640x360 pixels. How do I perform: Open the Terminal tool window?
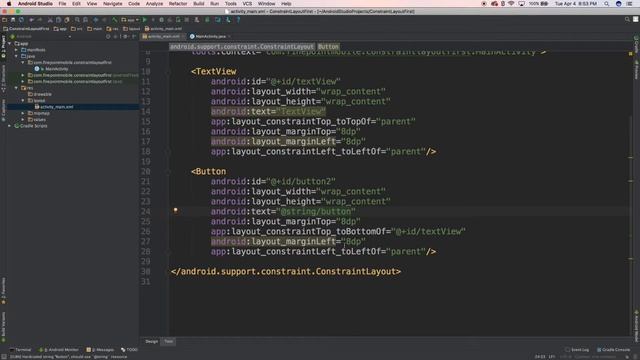20,350
